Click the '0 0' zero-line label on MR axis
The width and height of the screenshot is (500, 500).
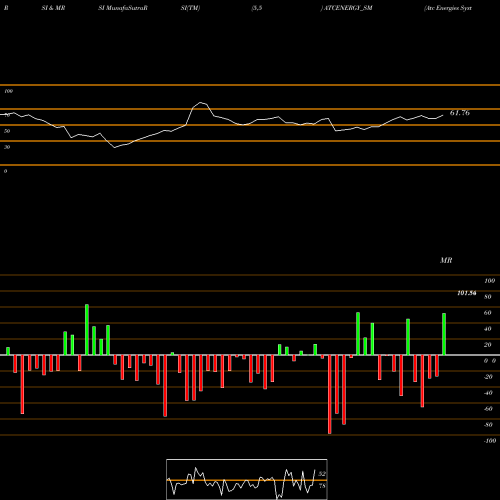490,361
